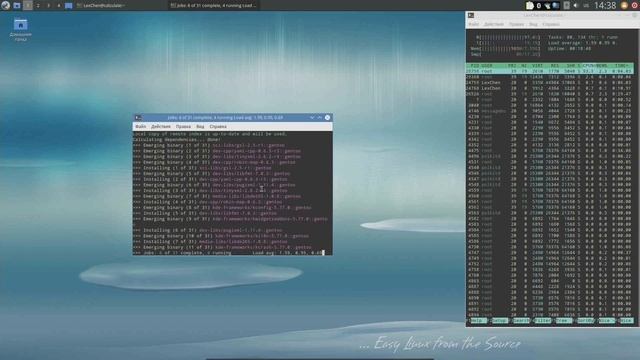This screenshot has width=640, height=360.
Task: Click htop Nice - function key
Action: tap(607, 321)
